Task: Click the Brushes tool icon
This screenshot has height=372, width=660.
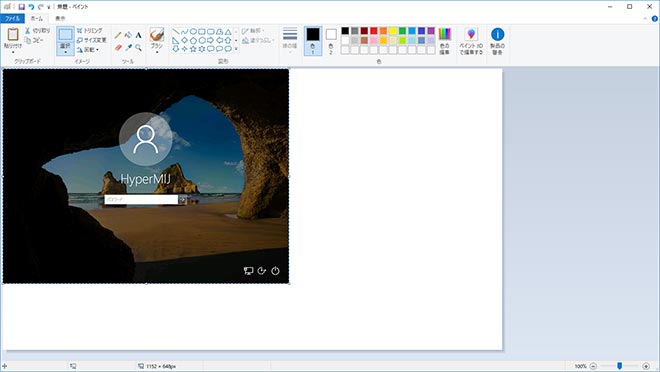Action: click(x=157, y=35)
